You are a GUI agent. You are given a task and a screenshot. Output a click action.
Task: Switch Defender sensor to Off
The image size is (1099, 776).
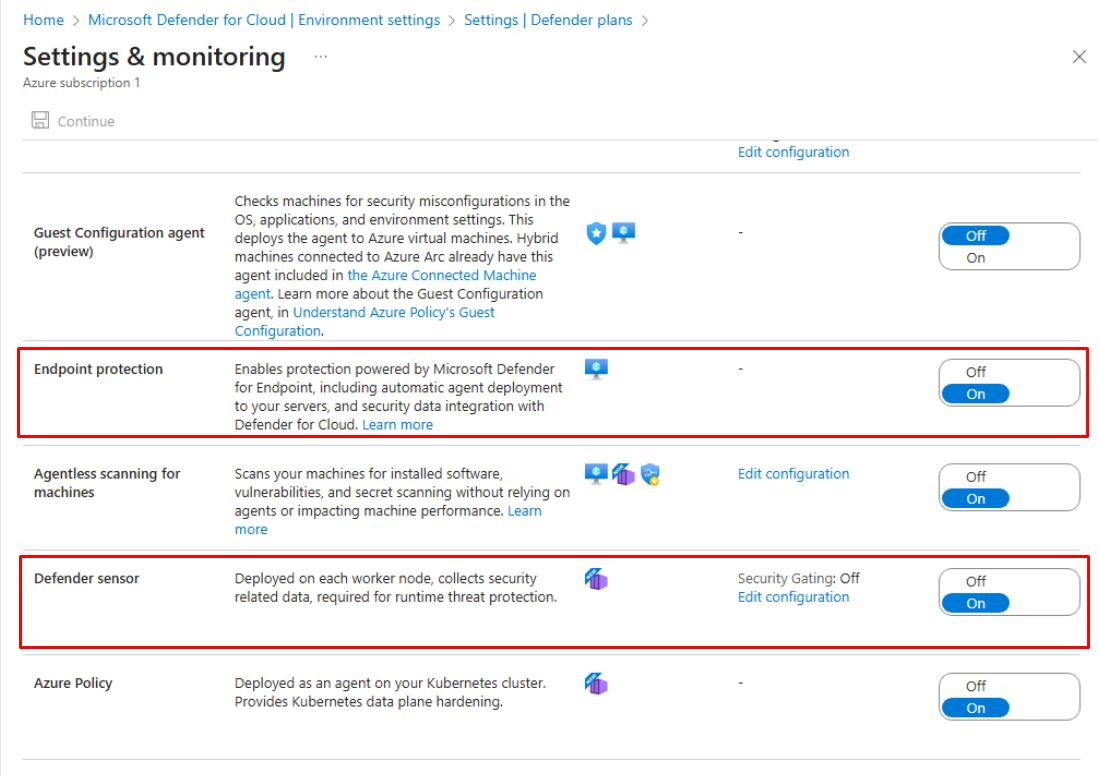coord(975,581)
